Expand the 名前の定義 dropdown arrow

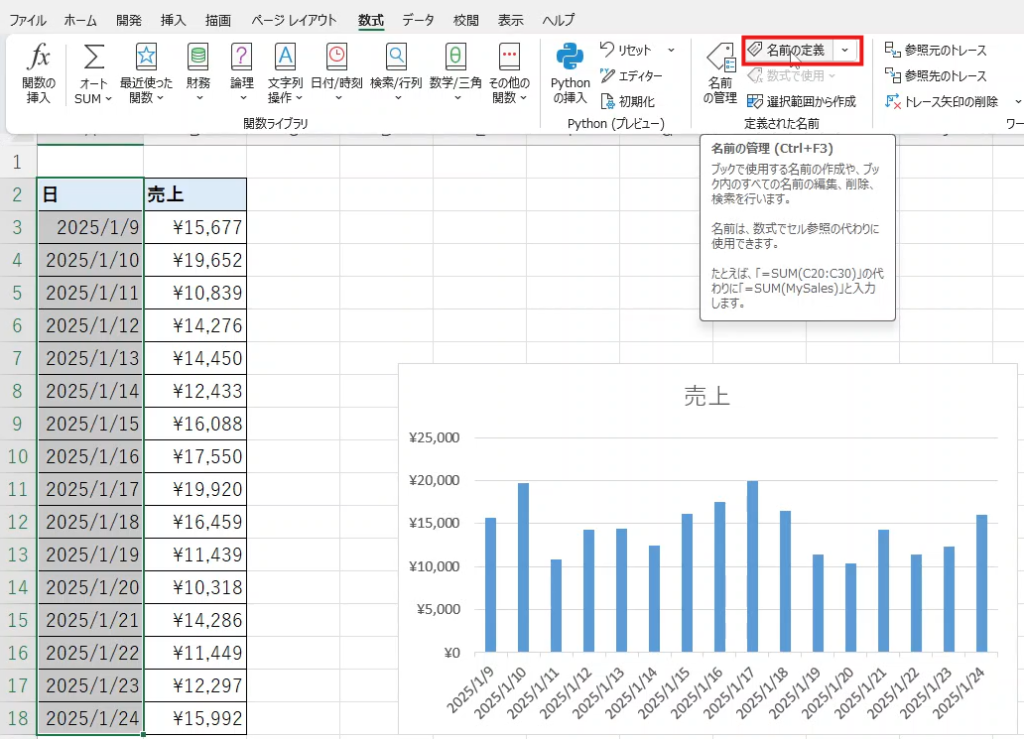[x=846, y=50]
